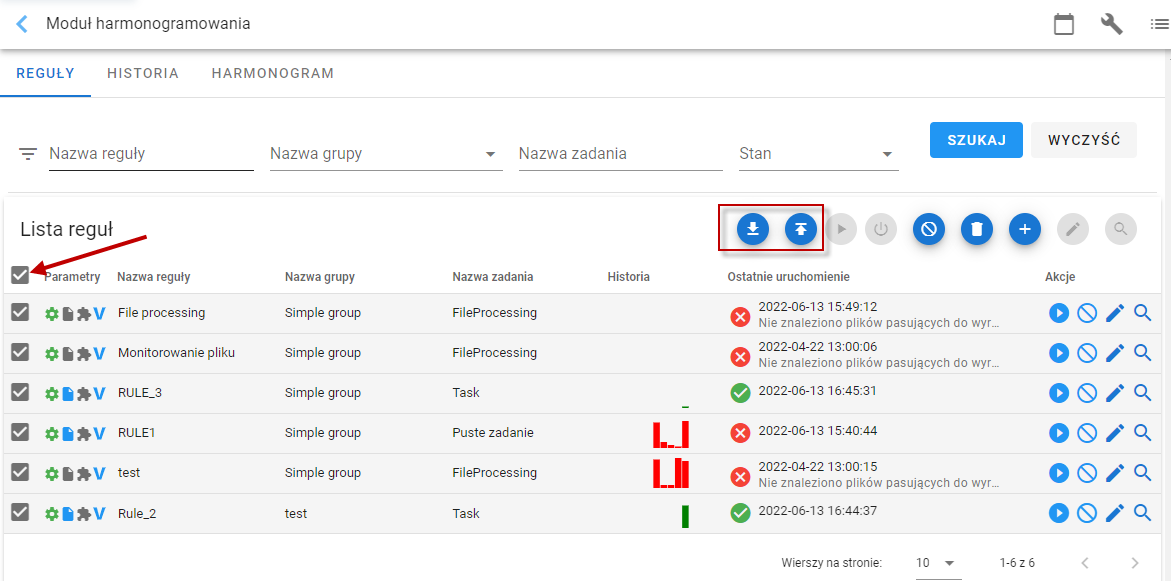This screenshot has height=581, width=1171.
Task: Click the red error status for File processing
Action: click(x=740, y=317)
